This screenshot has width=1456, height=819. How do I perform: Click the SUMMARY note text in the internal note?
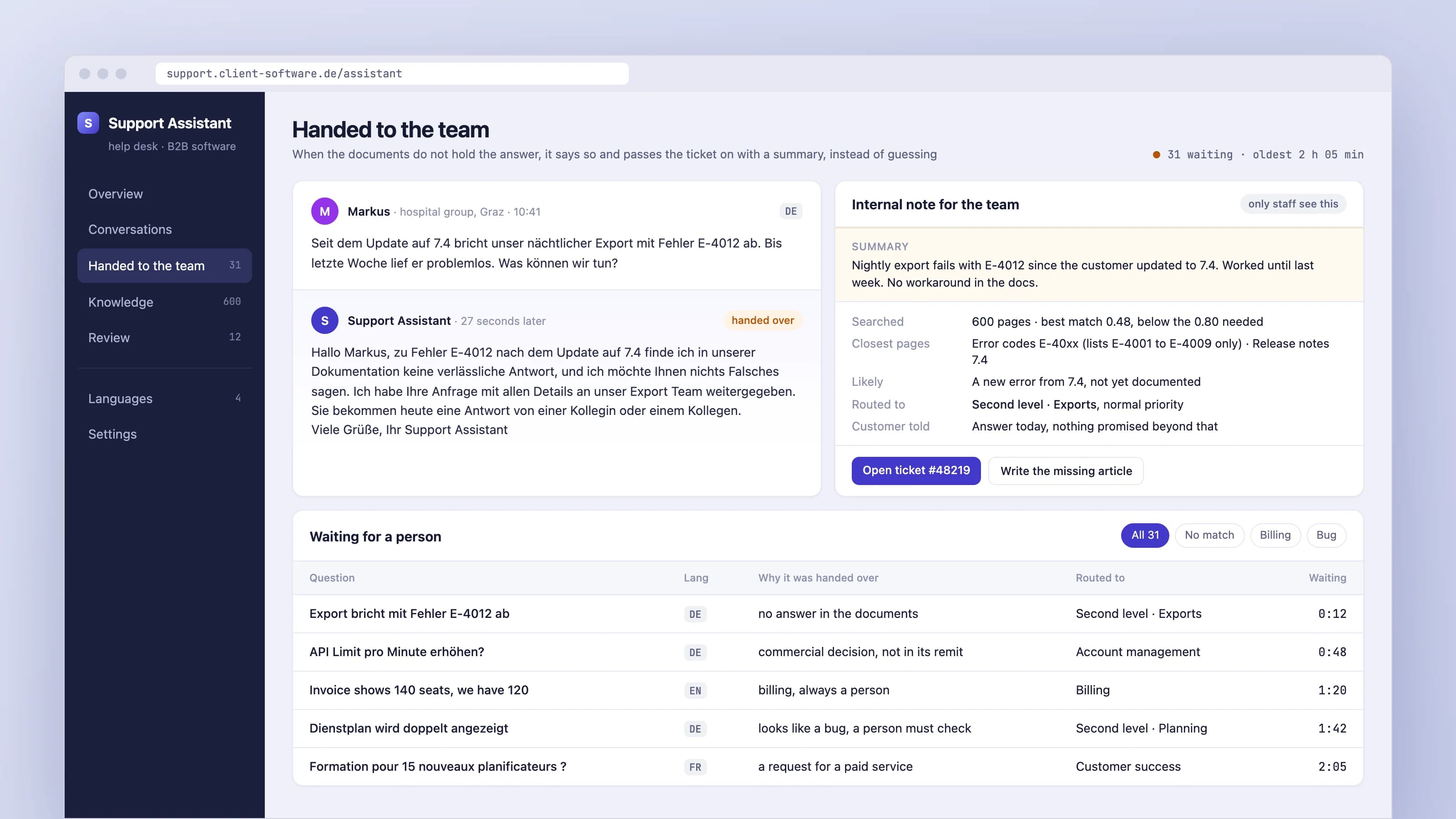pyautogui.click(x=1082, y=274)
